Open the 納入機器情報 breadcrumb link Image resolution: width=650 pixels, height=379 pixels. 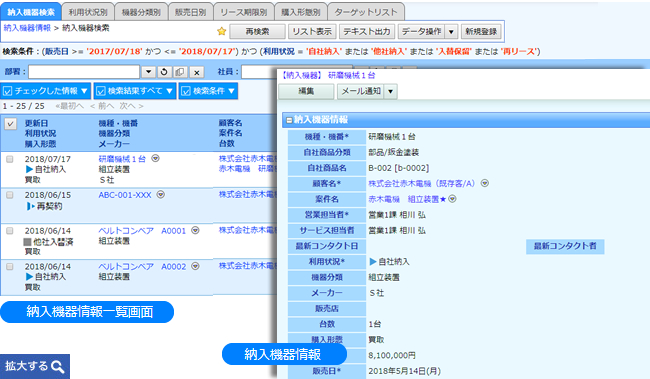pos(27,28)
